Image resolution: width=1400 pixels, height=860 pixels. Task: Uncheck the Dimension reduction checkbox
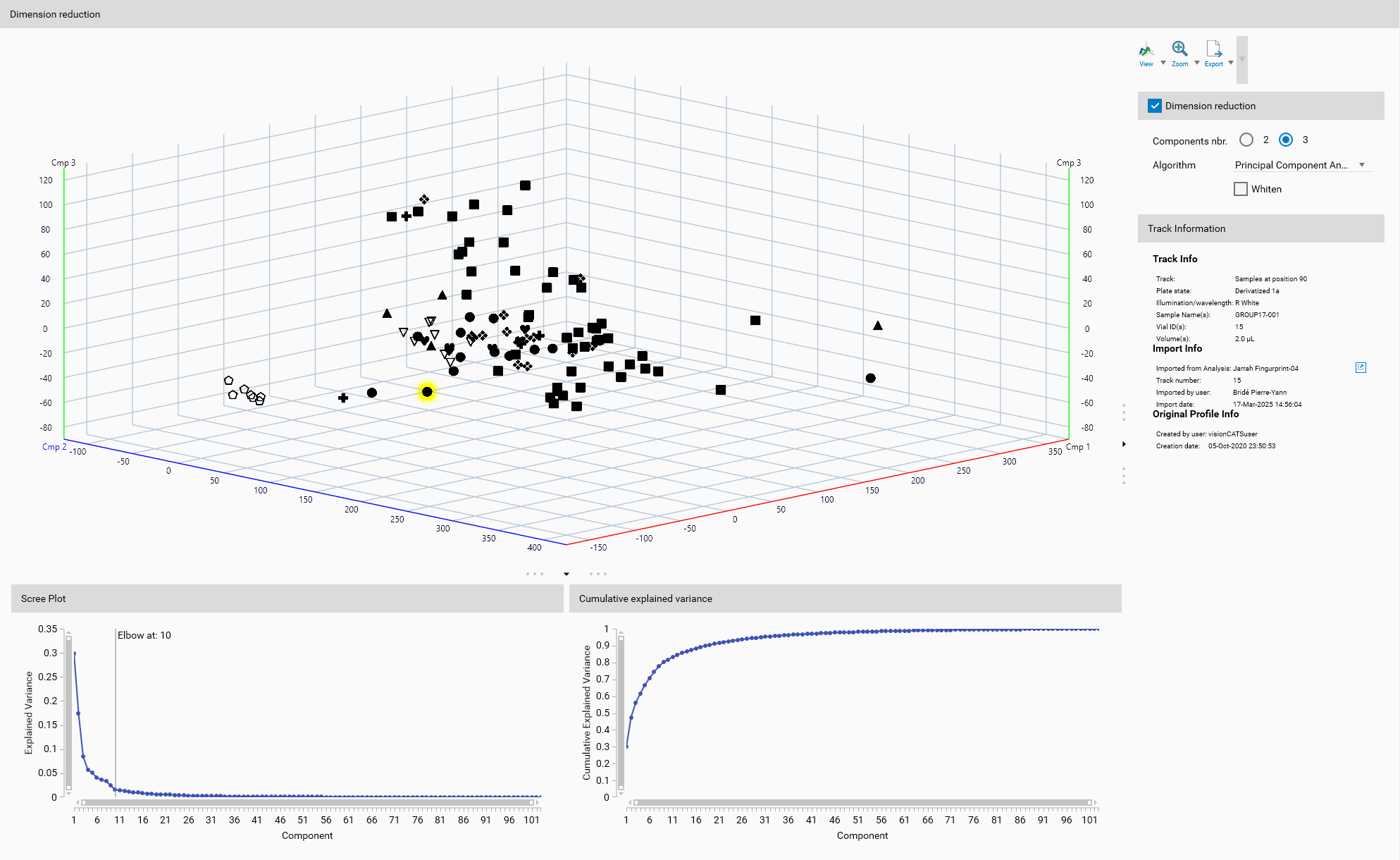coord(1155,106)
